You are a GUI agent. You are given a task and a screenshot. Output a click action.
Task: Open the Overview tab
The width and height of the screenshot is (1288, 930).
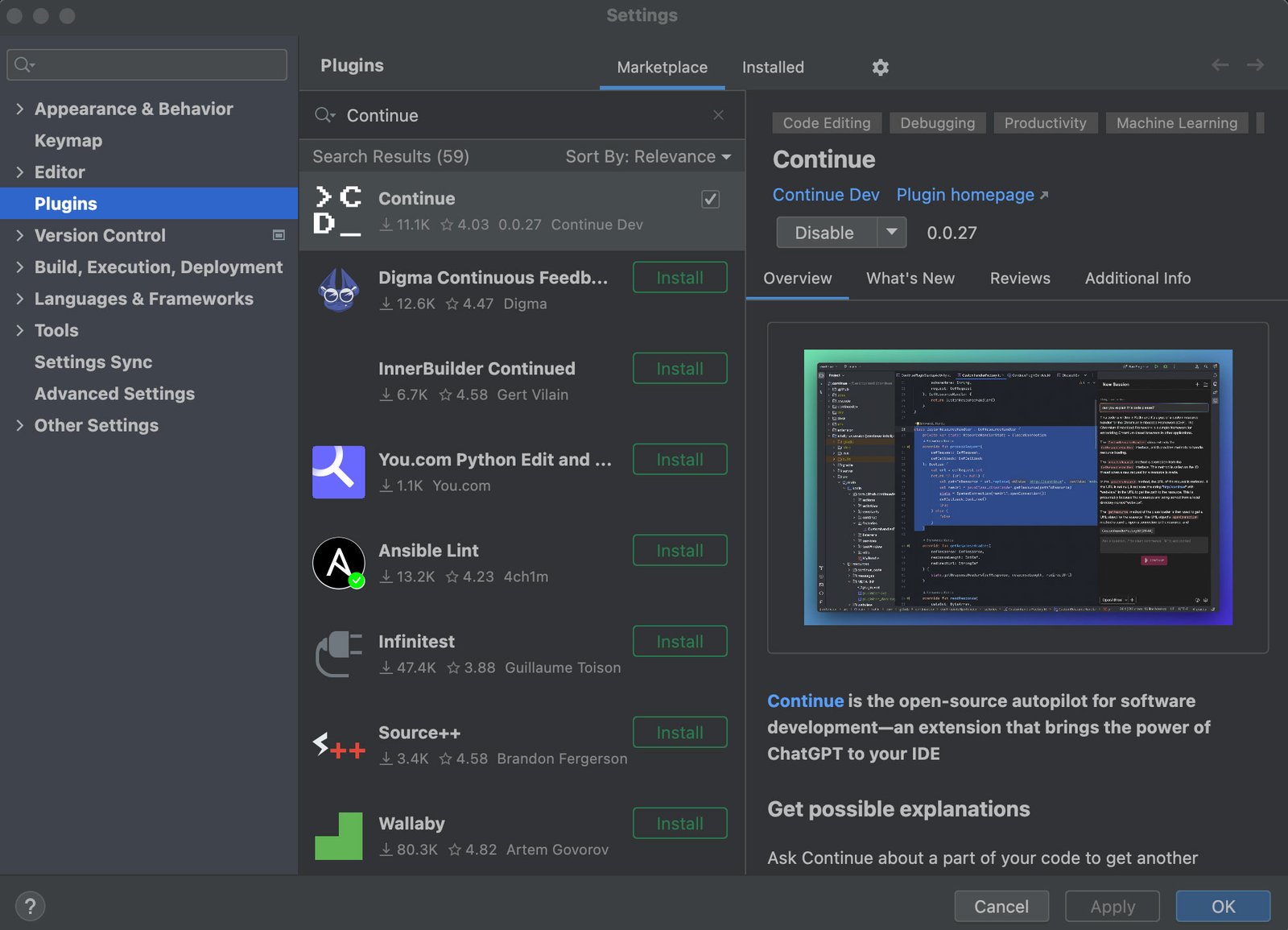797,278
